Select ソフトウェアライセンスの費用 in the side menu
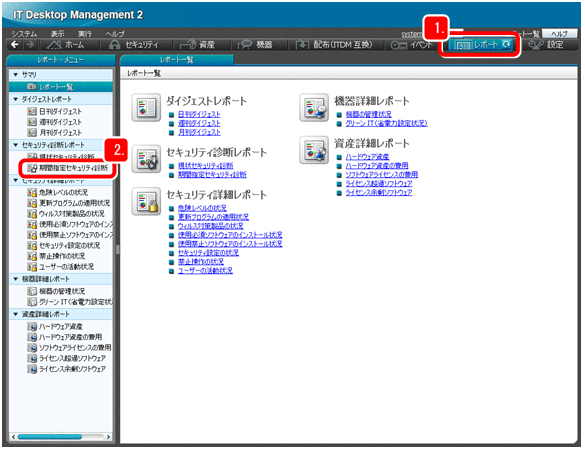 tap(69, 348)
